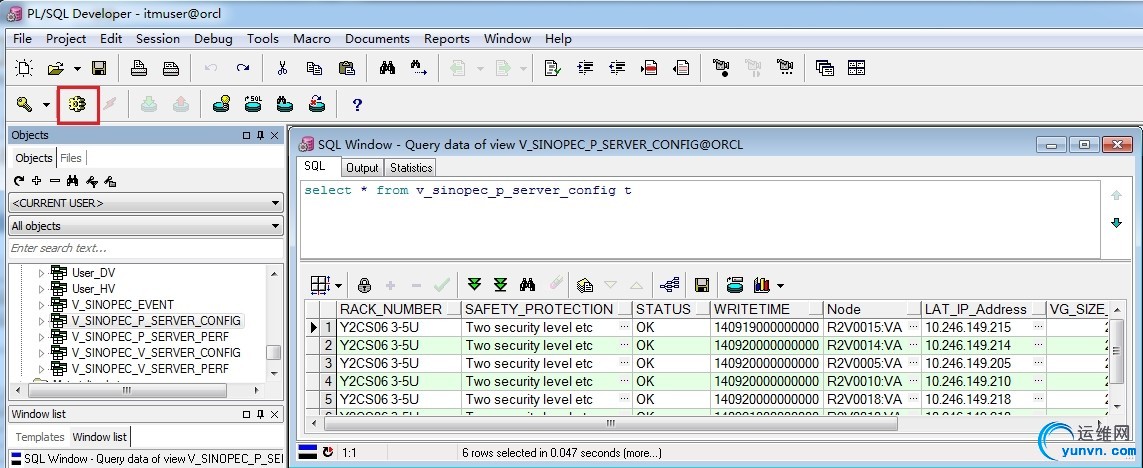Click the Save floppy icon in result grid toolbar
Viewport: 1143px width, 468px height.
(702, 285)
